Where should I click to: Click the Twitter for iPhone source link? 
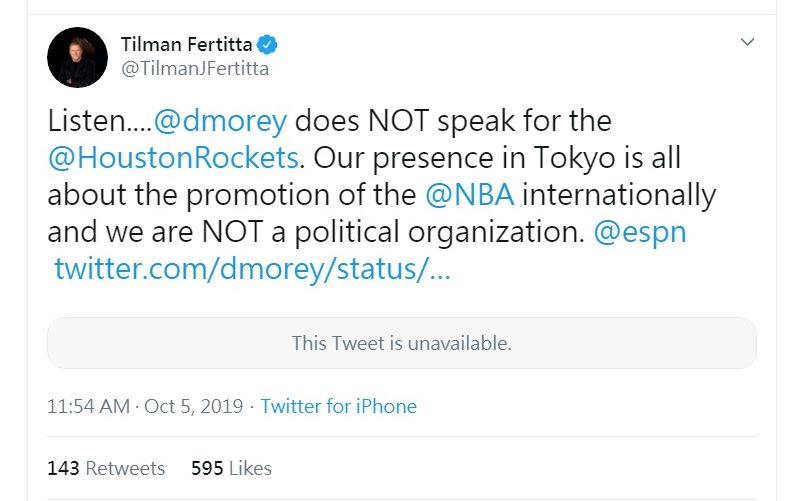click(339, 406)
